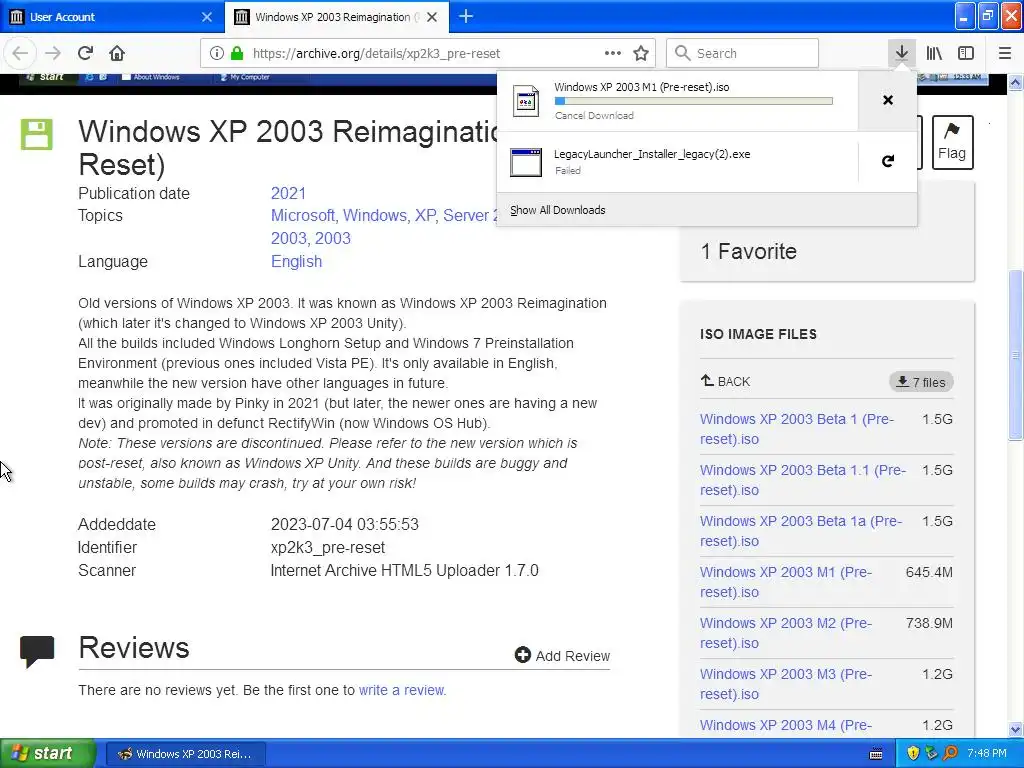Click Add Review
Image resolution: width=1024 pixels, height=768 pixels.
(x=562, y=655)
